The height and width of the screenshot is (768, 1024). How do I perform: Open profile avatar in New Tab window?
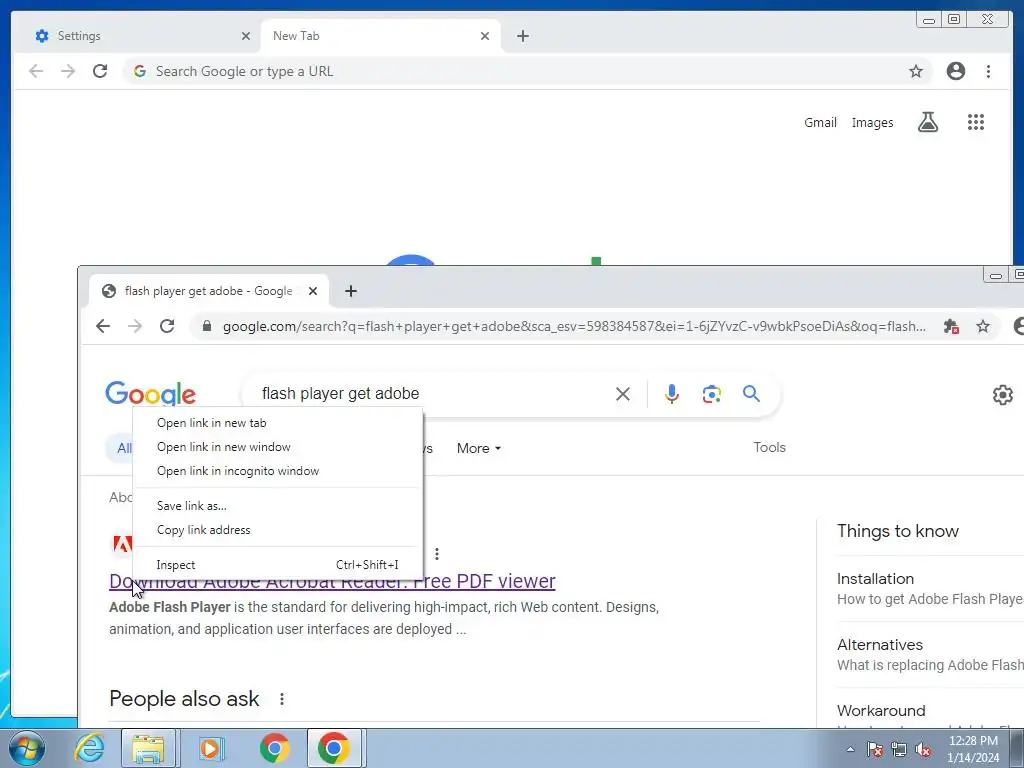point(955,71)
